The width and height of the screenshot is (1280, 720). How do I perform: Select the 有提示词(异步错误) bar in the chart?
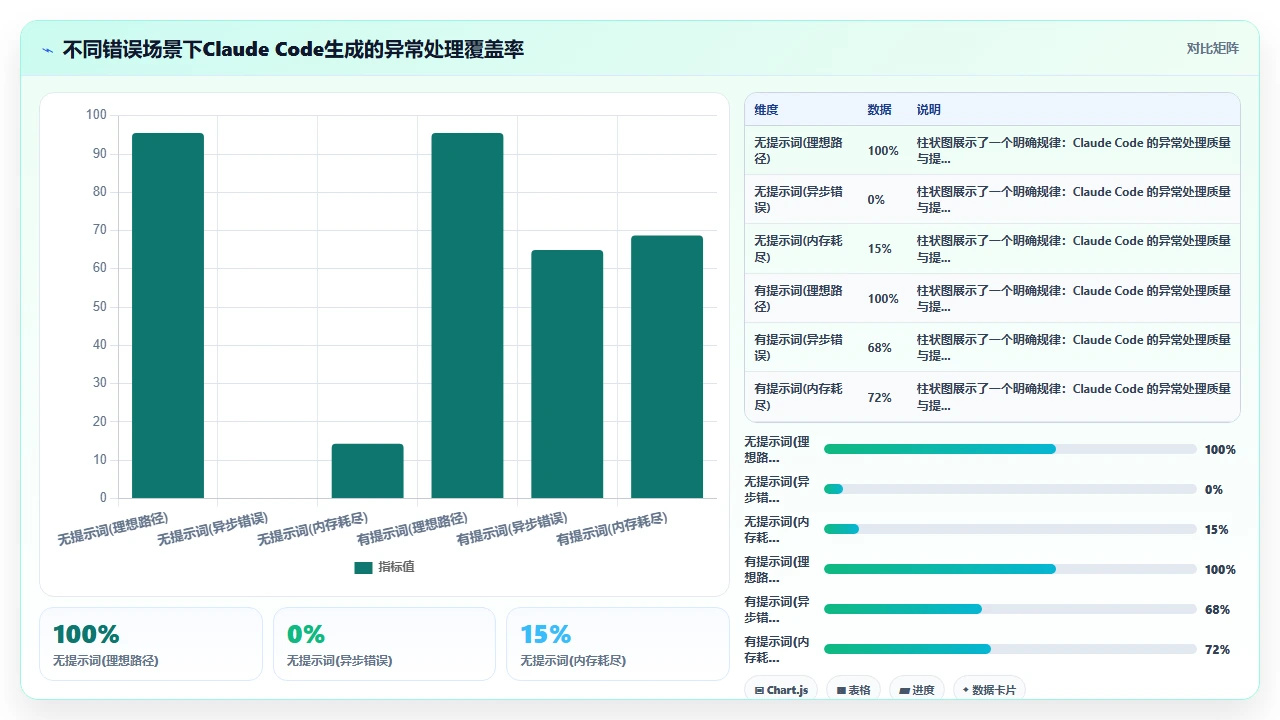[x=567, y=374]
